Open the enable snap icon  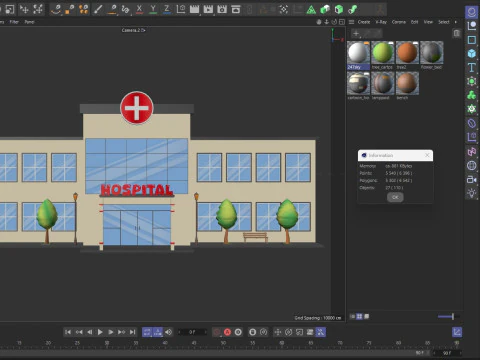(284, 9)
